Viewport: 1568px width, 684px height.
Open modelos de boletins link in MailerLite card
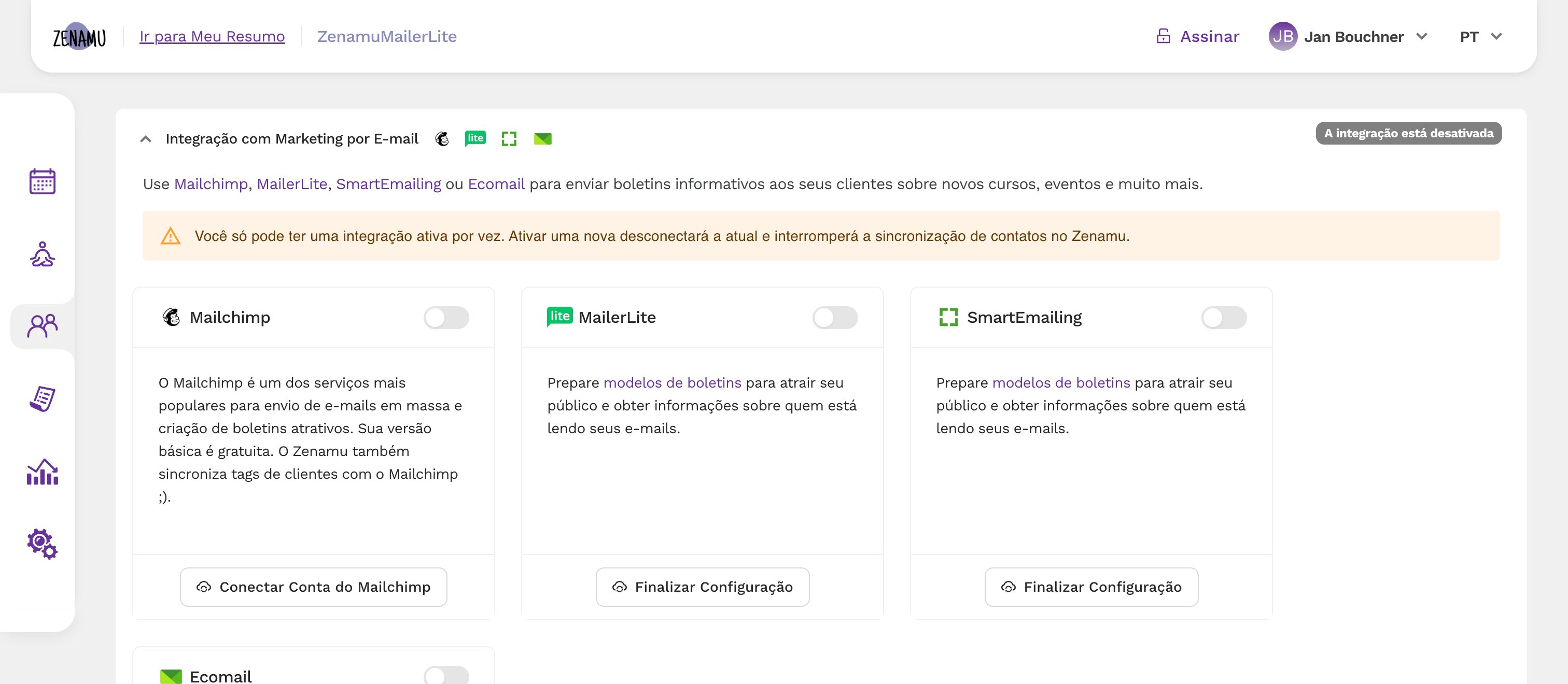click(673, 383)
